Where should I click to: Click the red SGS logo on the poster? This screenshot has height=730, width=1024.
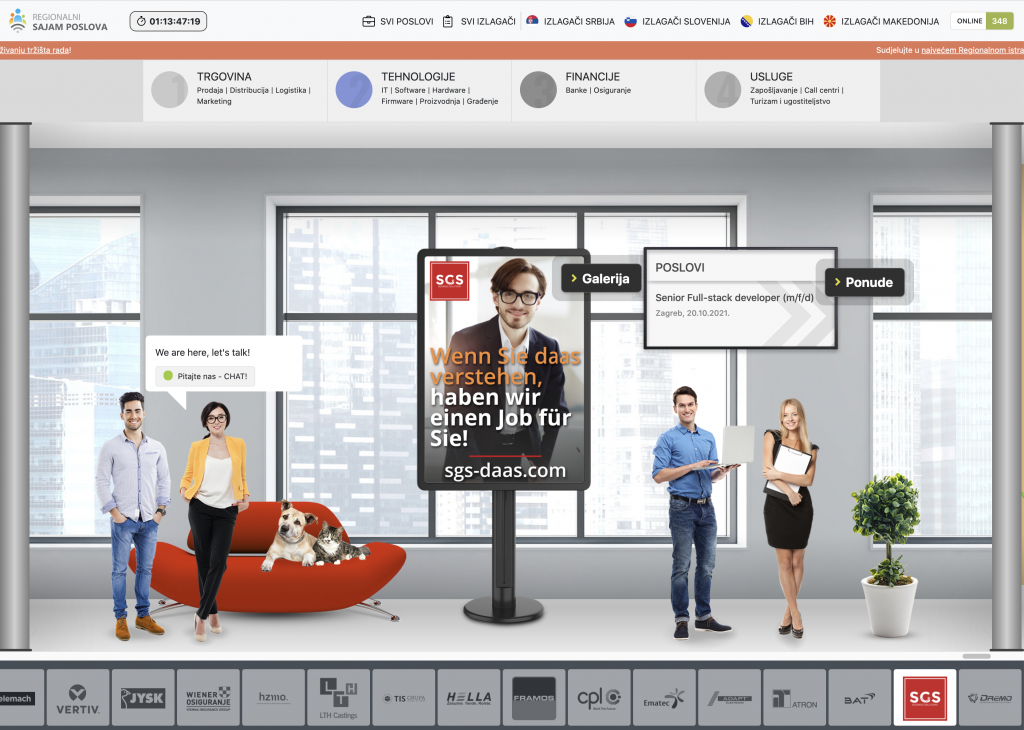(449, 280)
